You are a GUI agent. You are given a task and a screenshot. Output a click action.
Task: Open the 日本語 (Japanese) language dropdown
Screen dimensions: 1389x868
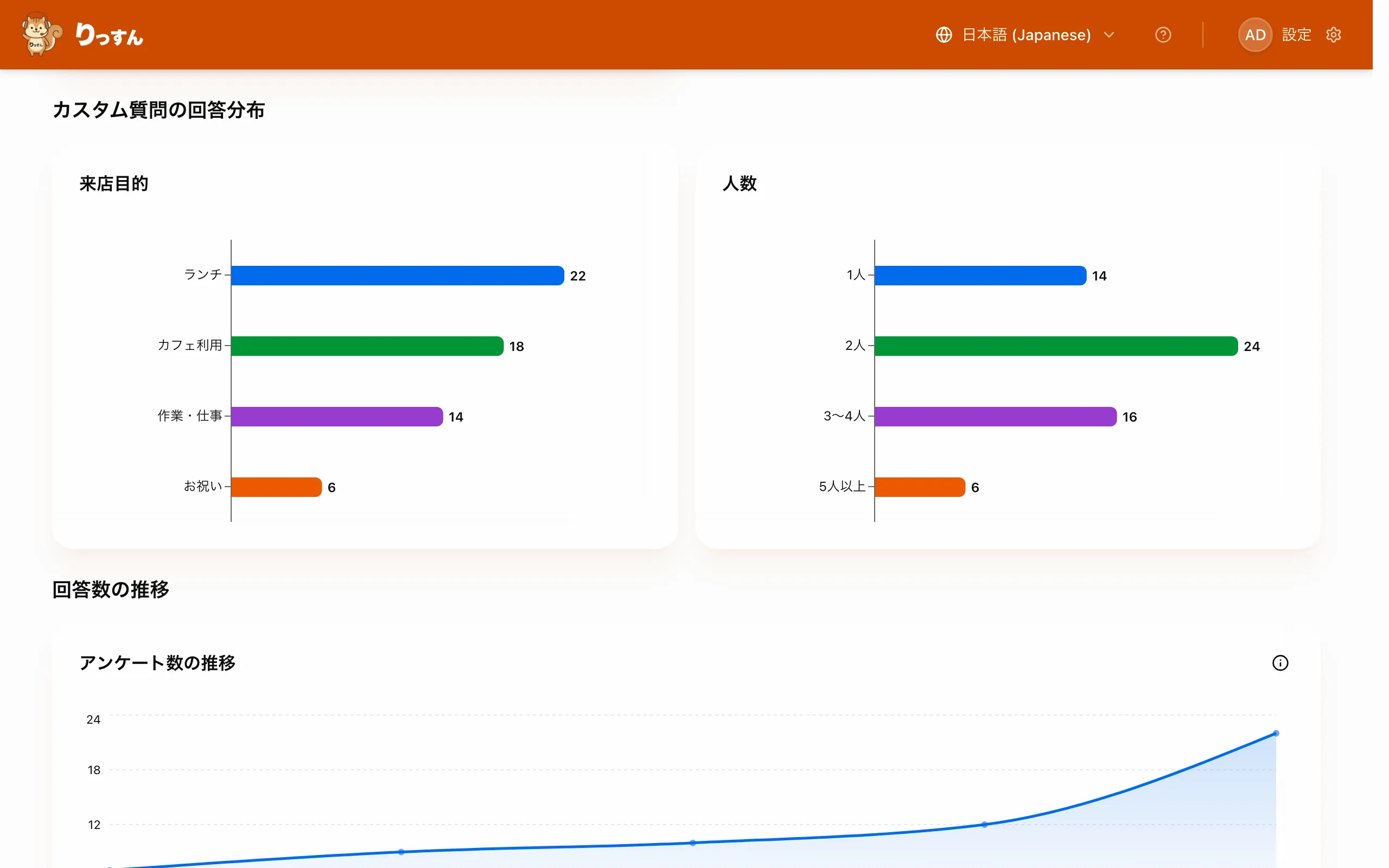(1025, 35)
